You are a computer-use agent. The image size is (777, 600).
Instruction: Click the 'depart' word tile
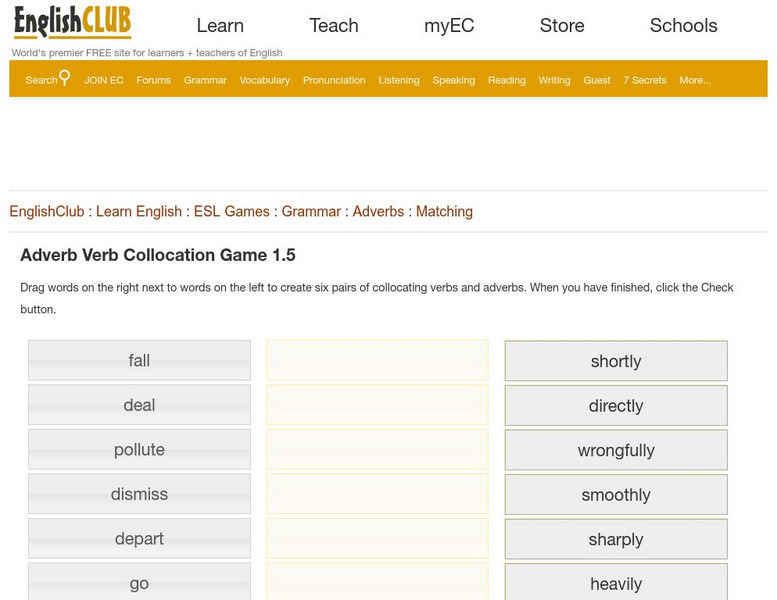point(139,539)
